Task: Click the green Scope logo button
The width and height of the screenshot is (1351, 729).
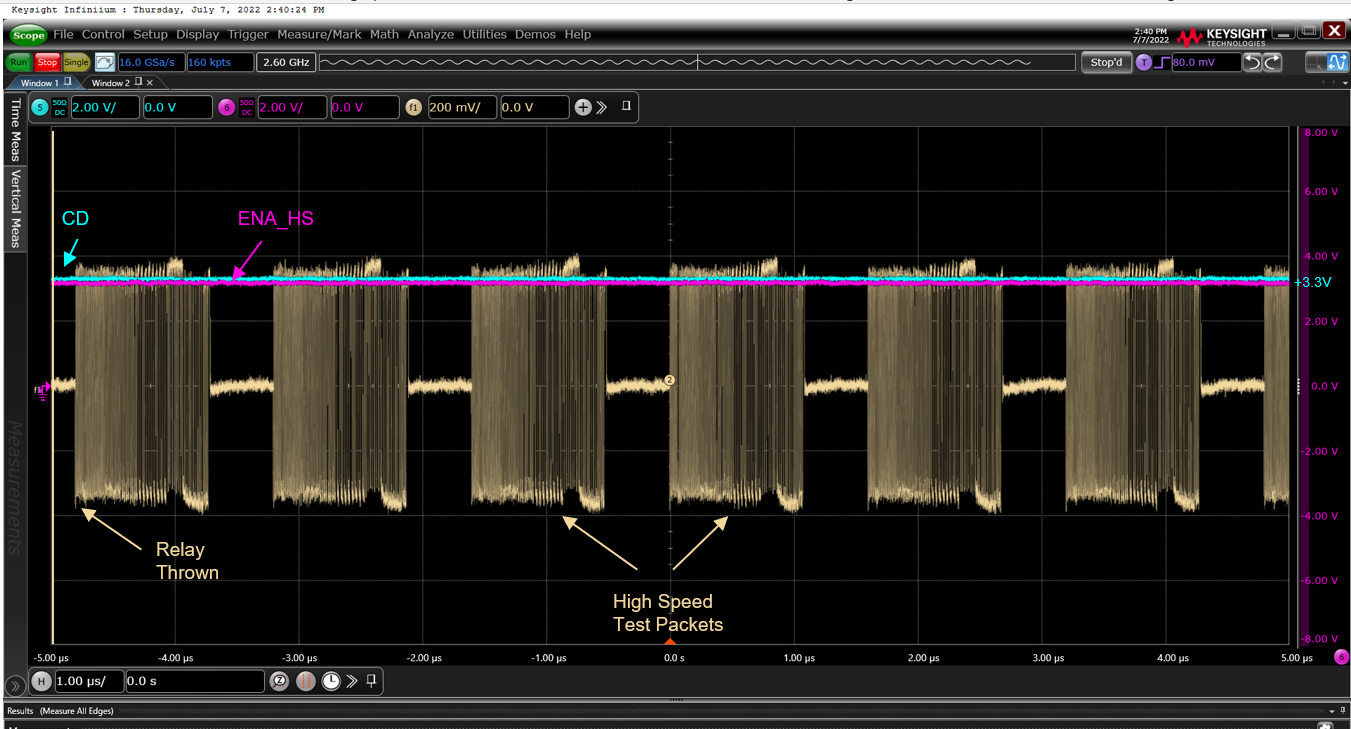Action: [x=29, y=35]
